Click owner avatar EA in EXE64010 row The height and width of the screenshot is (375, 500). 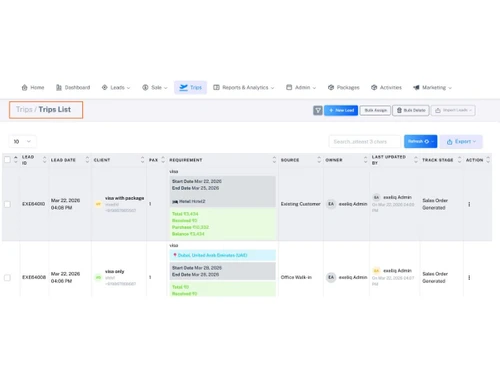coord(331,204)
